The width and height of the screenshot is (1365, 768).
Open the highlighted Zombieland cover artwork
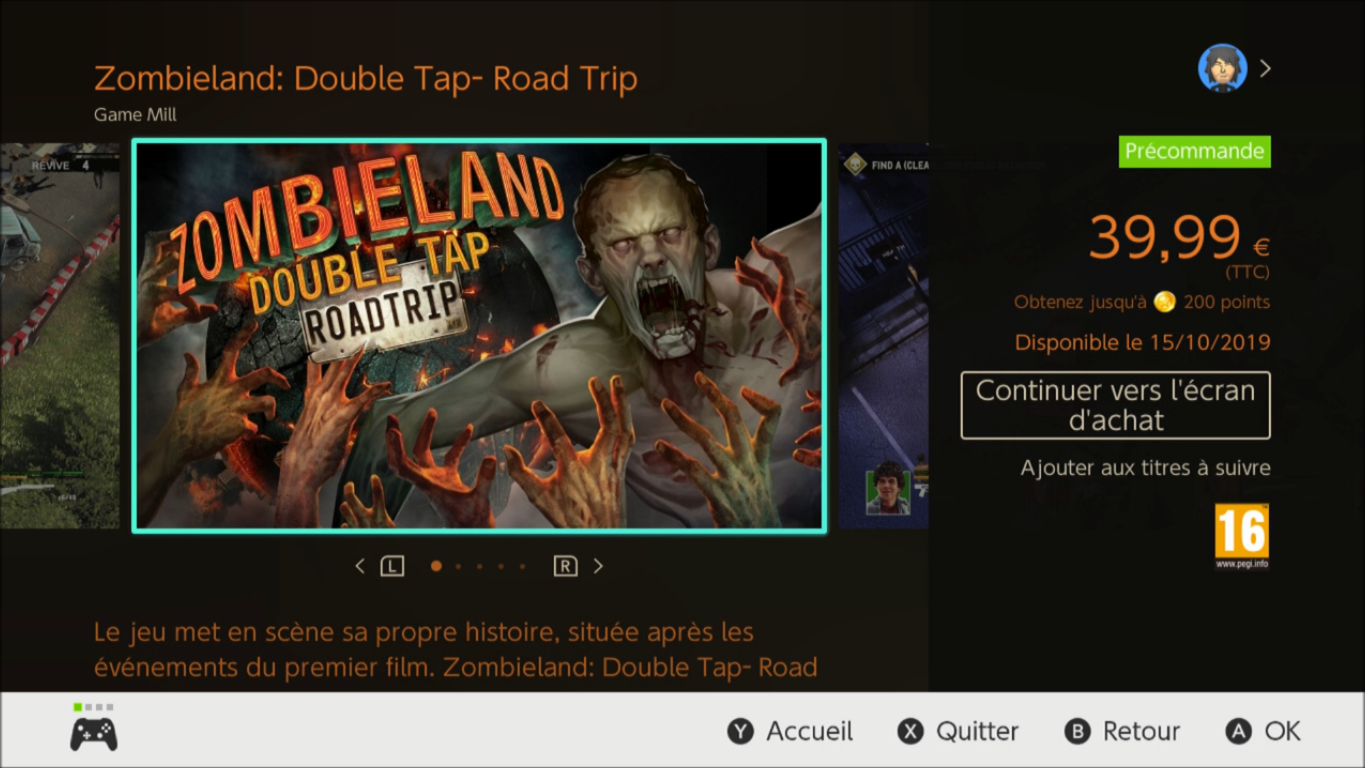[479, 336]
